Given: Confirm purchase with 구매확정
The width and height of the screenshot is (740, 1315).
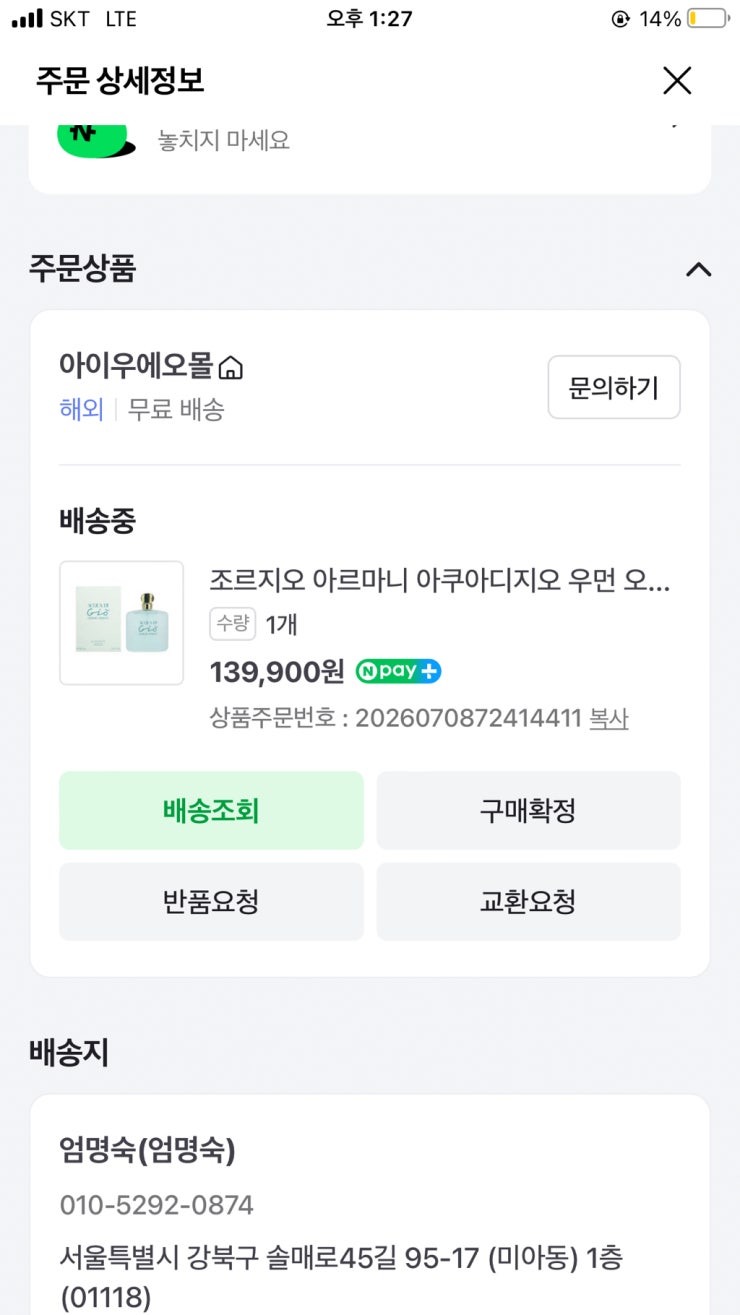Looking at the screenshot, I should point(528,810).
